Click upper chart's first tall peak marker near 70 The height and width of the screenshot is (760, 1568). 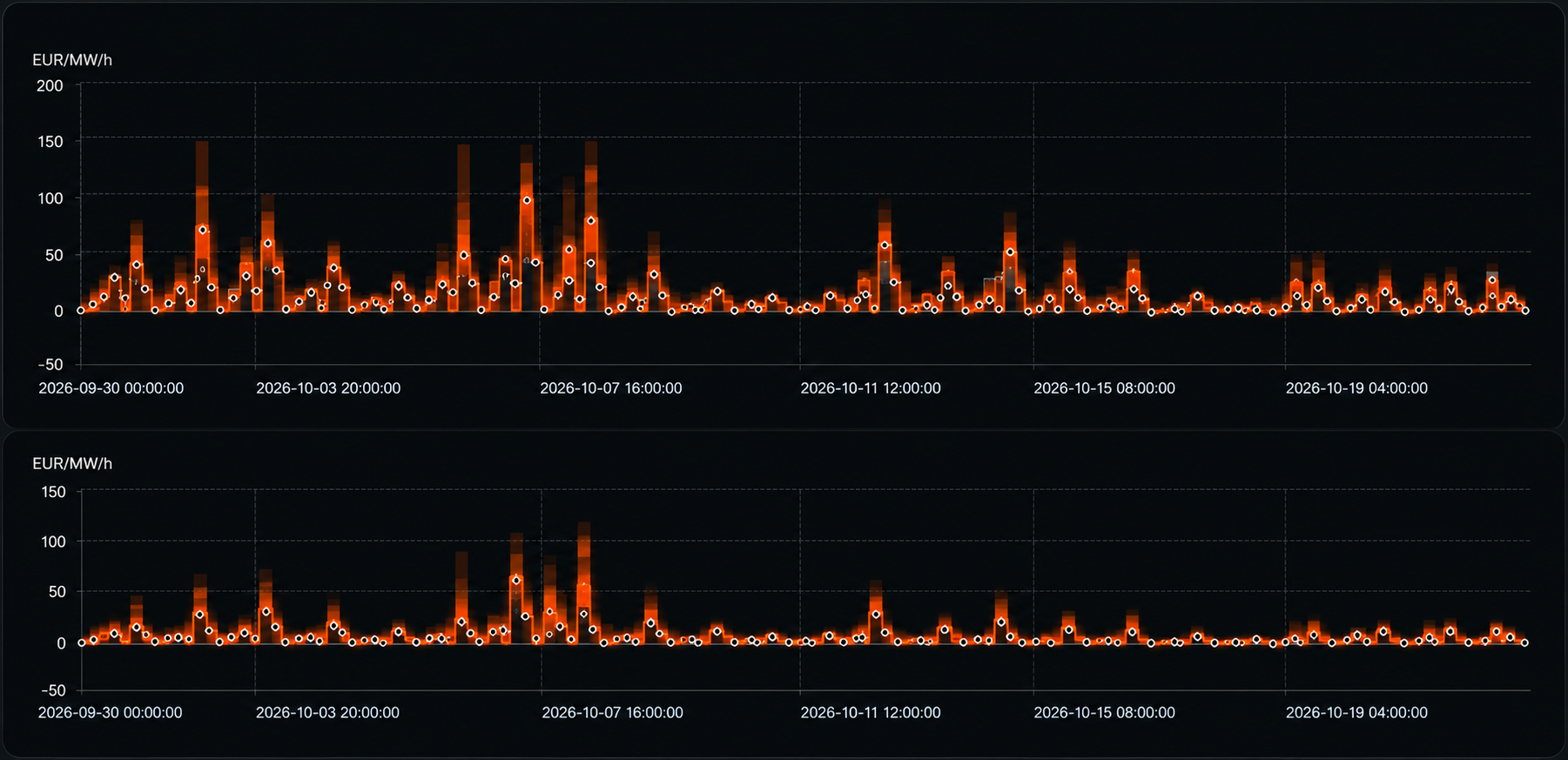(202, 230)
